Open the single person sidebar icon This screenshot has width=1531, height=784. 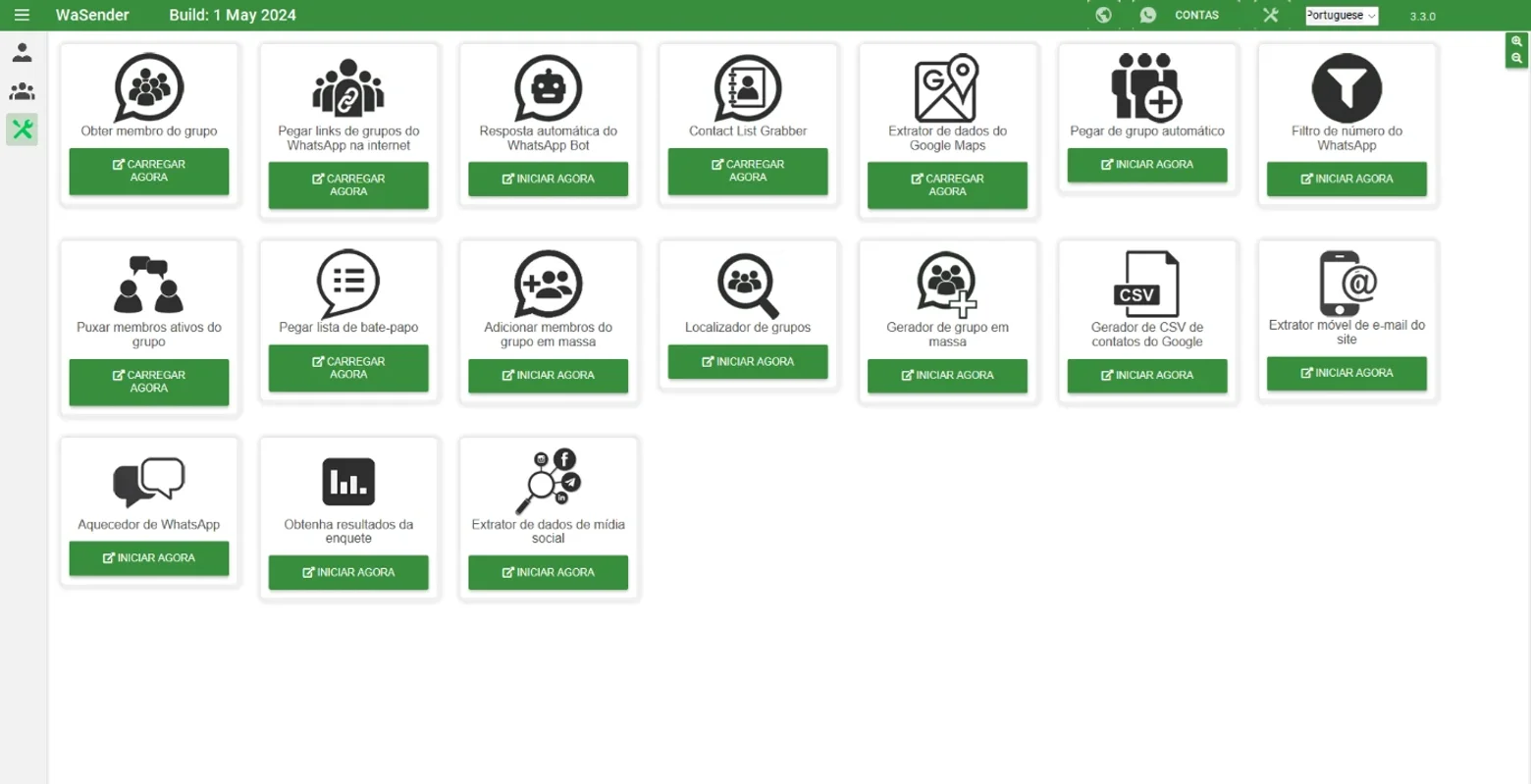click(22, 52)
